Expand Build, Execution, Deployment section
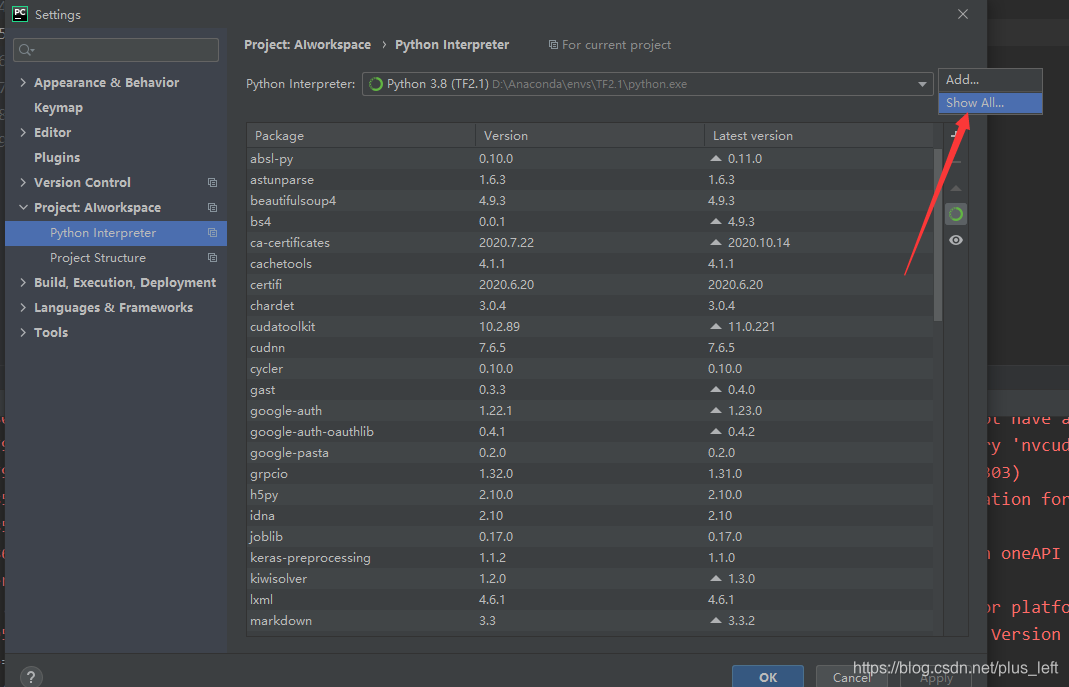1069x687 pixels. coord(23,282)
